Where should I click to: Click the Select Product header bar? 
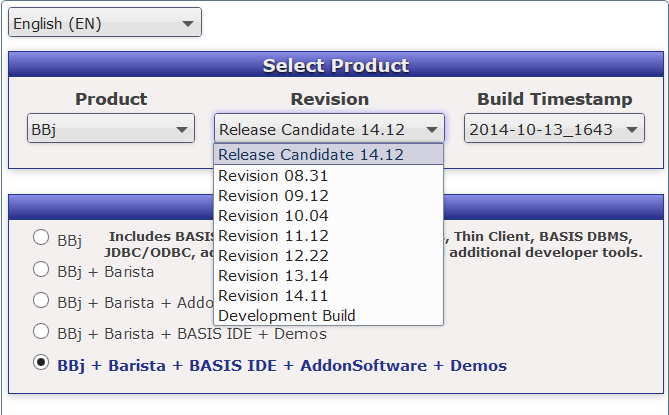335,66
